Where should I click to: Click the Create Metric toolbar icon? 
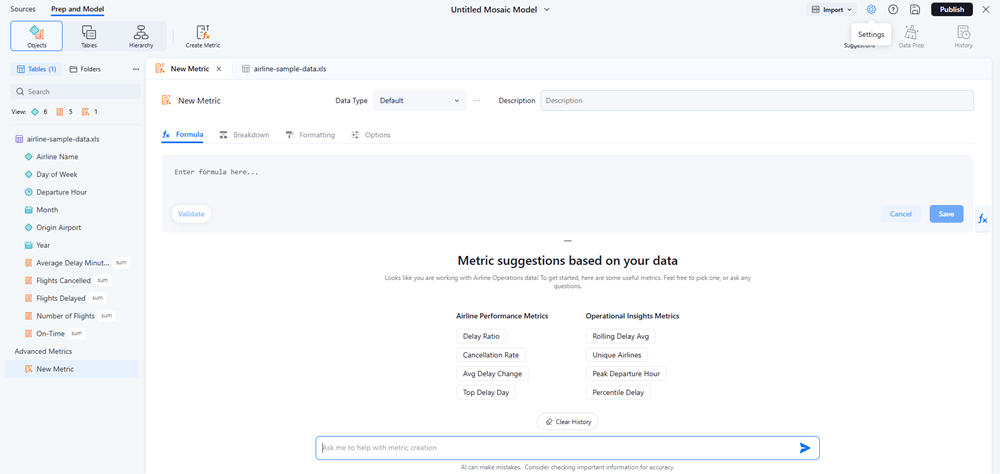[203, 37]
